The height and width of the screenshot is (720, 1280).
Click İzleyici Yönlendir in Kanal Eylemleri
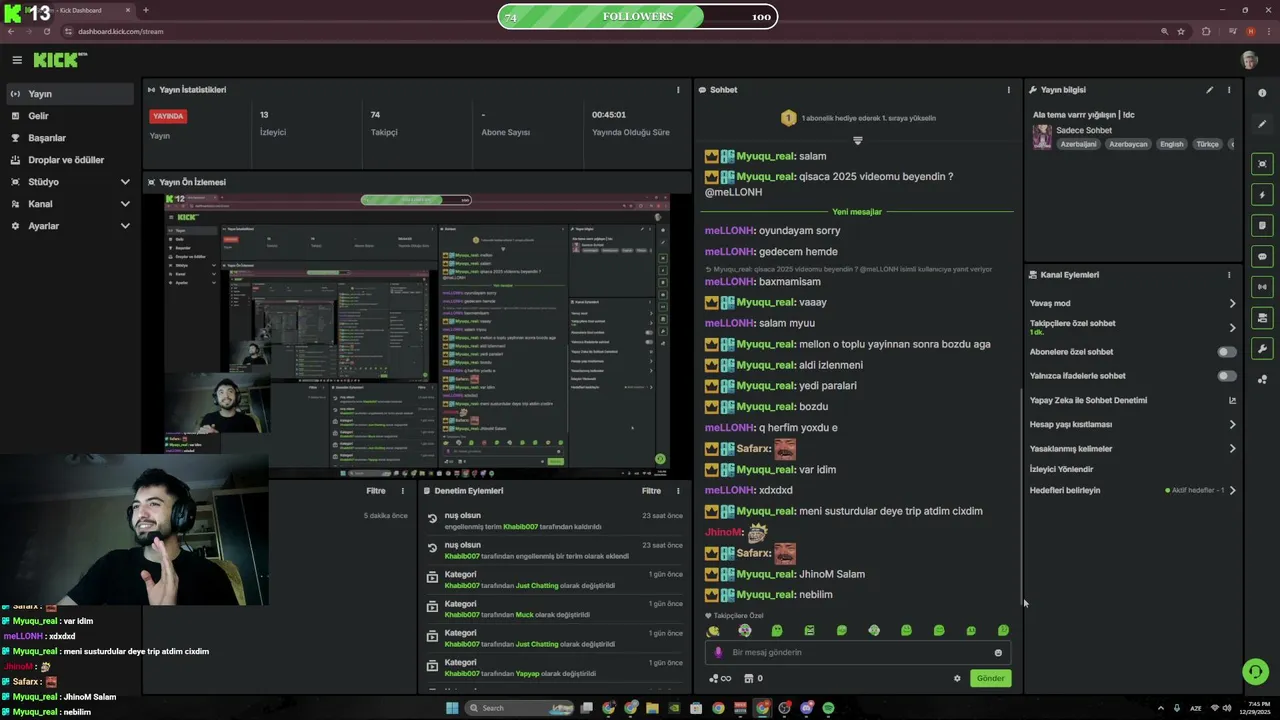coord(1061,469)
